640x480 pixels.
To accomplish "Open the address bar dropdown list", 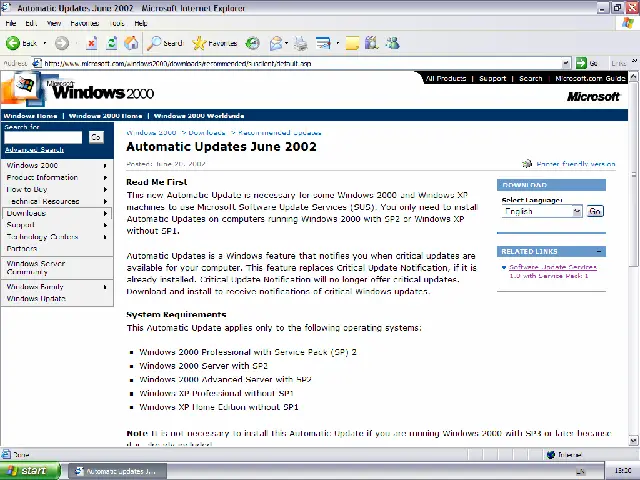I will (x=566, y=63).
